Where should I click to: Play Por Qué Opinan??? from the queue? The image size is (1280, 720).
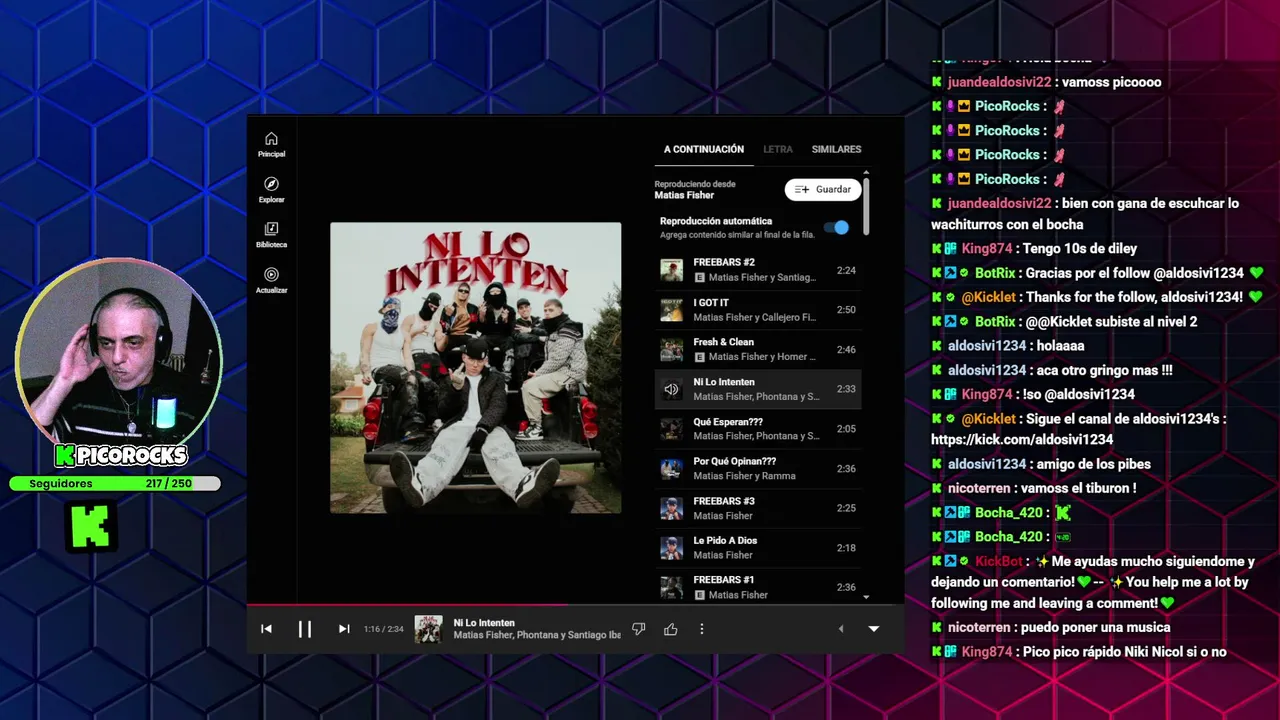(x=758, y=468)
